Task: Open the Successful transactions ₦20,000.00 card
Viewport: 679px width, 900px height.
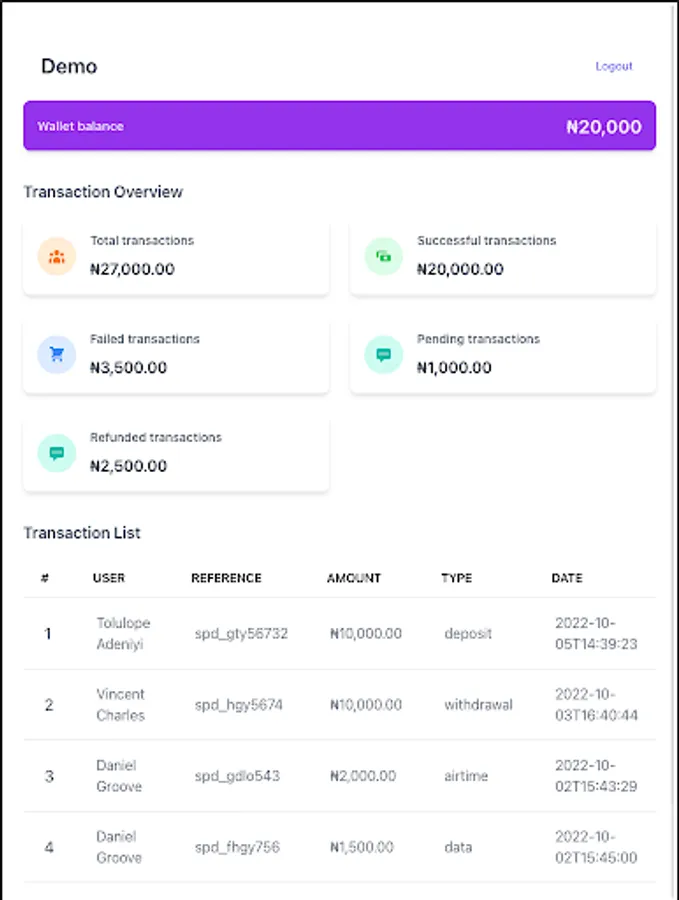Action: click(503, 256)
